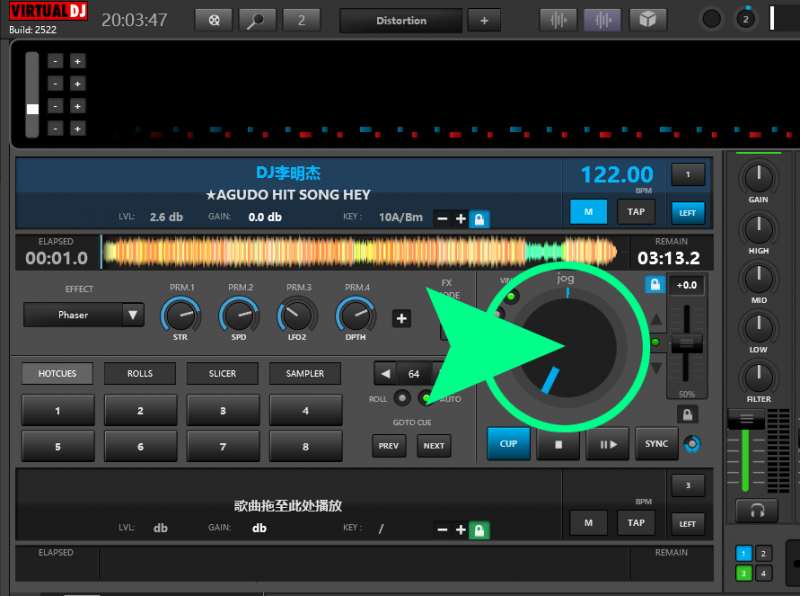Trigger hotcue pad 8
800x596 pixels.
pos(306,446)
